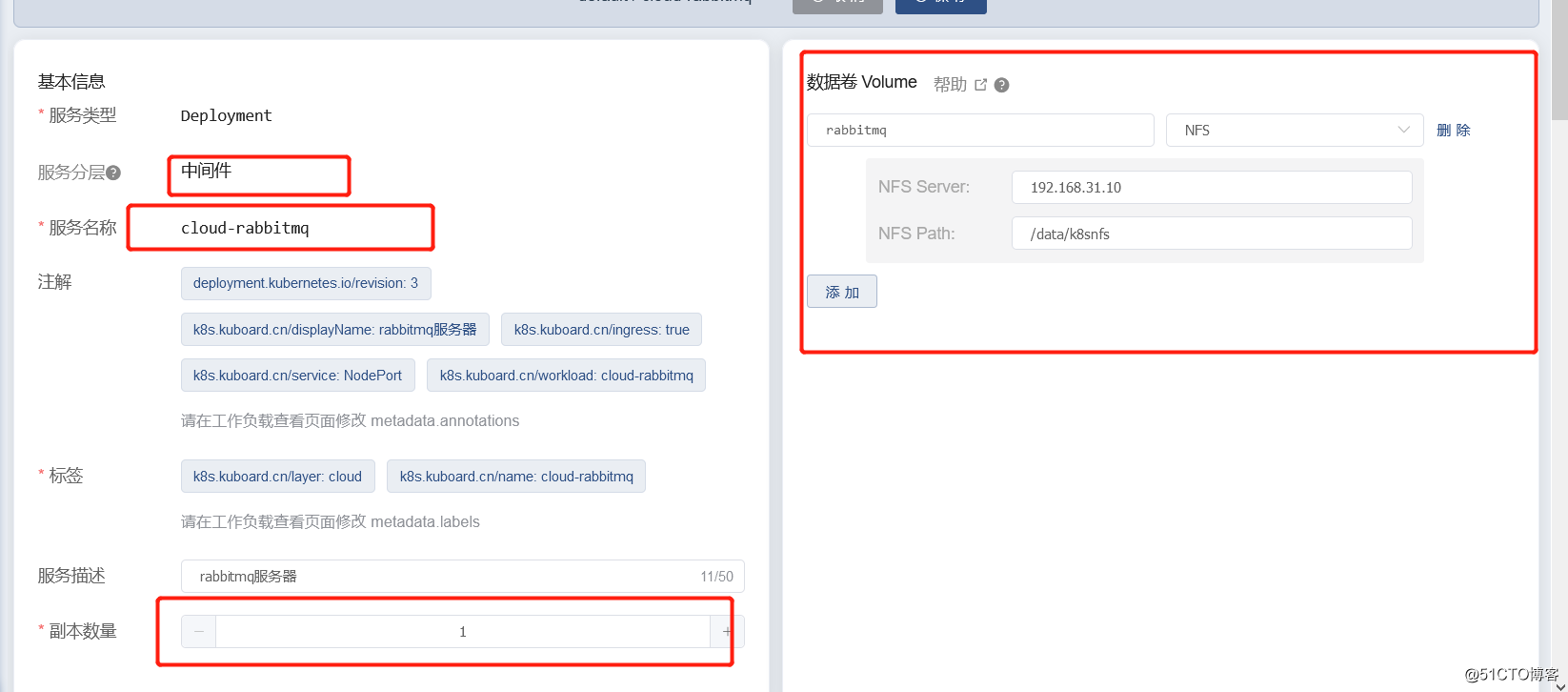The image size is (1568, 692).
Task: Click the k8s.kuboard.cn/workload: cloud-rabbitmq tag
Action: (x=567, y=376)
